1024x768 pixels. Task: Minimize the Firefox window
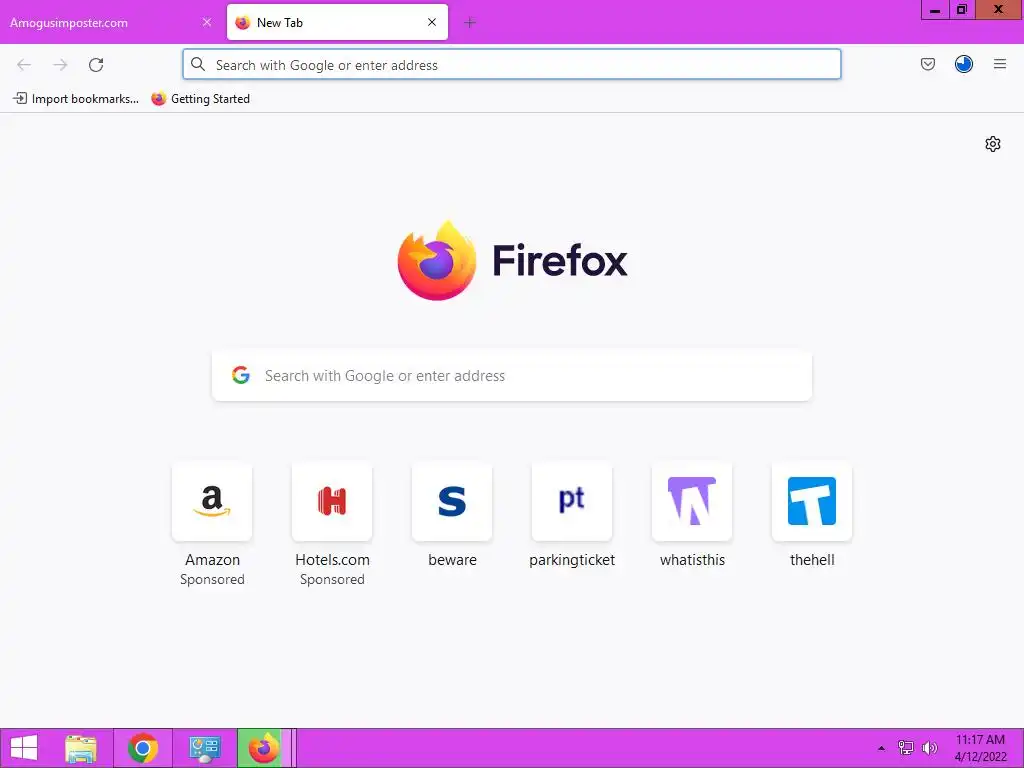point(935,10)
